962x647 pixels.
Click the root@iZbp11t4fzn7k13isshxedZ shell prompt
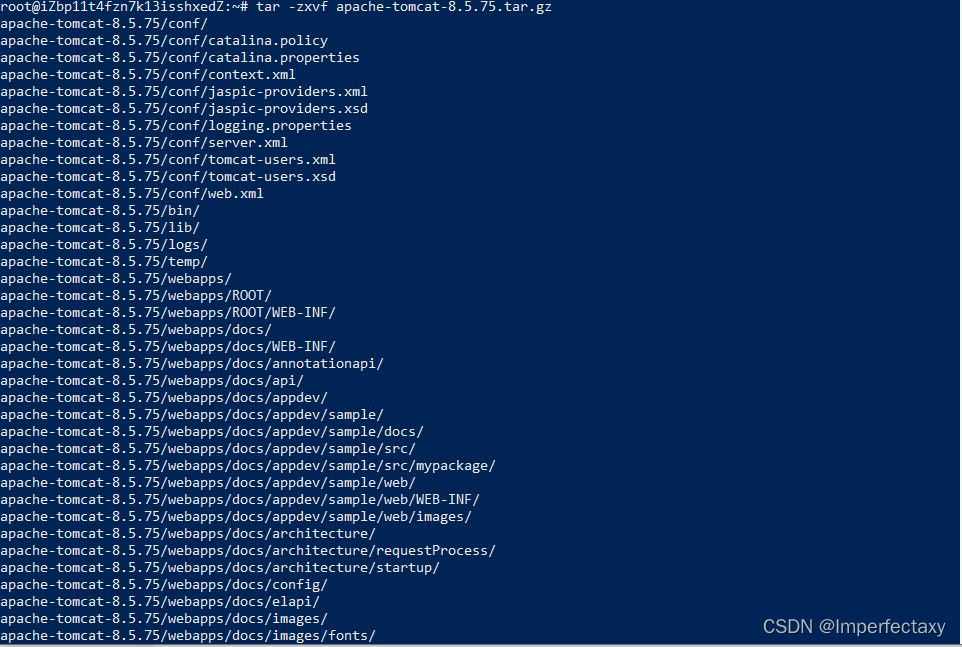(124, 7)
